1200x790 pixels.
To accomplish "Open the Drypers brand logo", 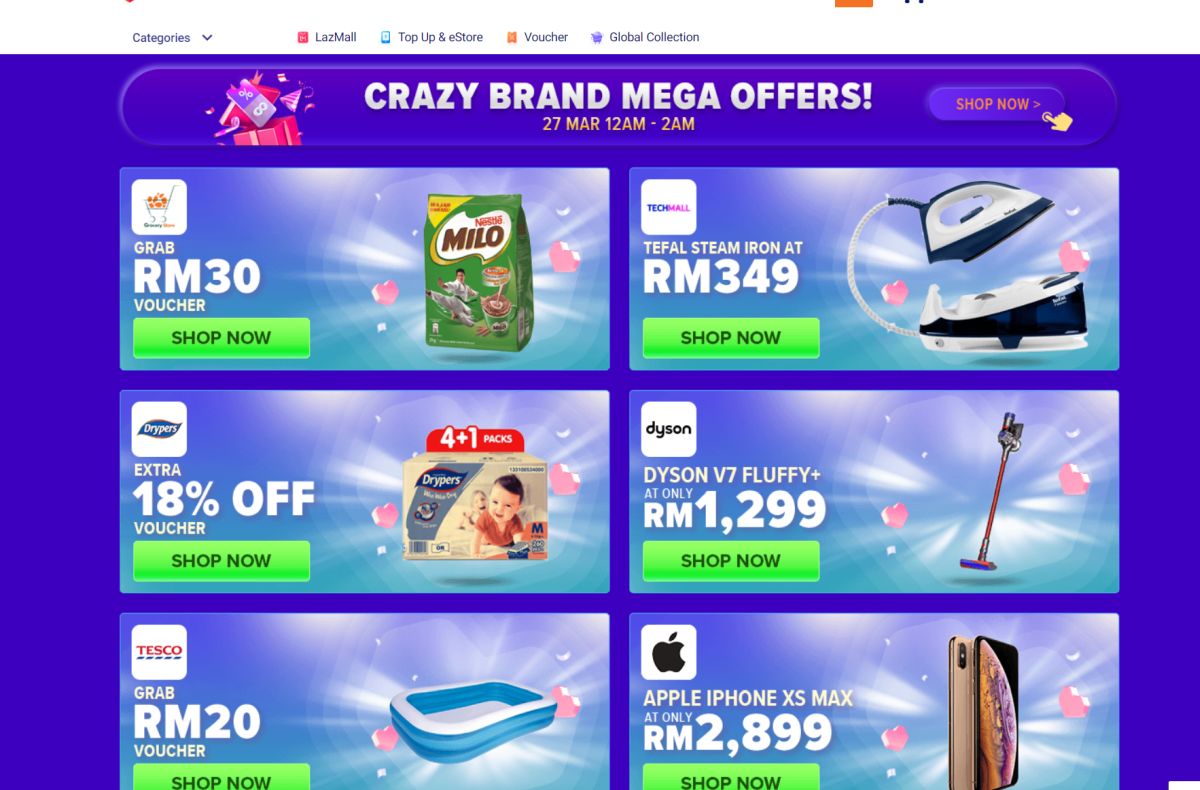I will click(x=159, y=429).
